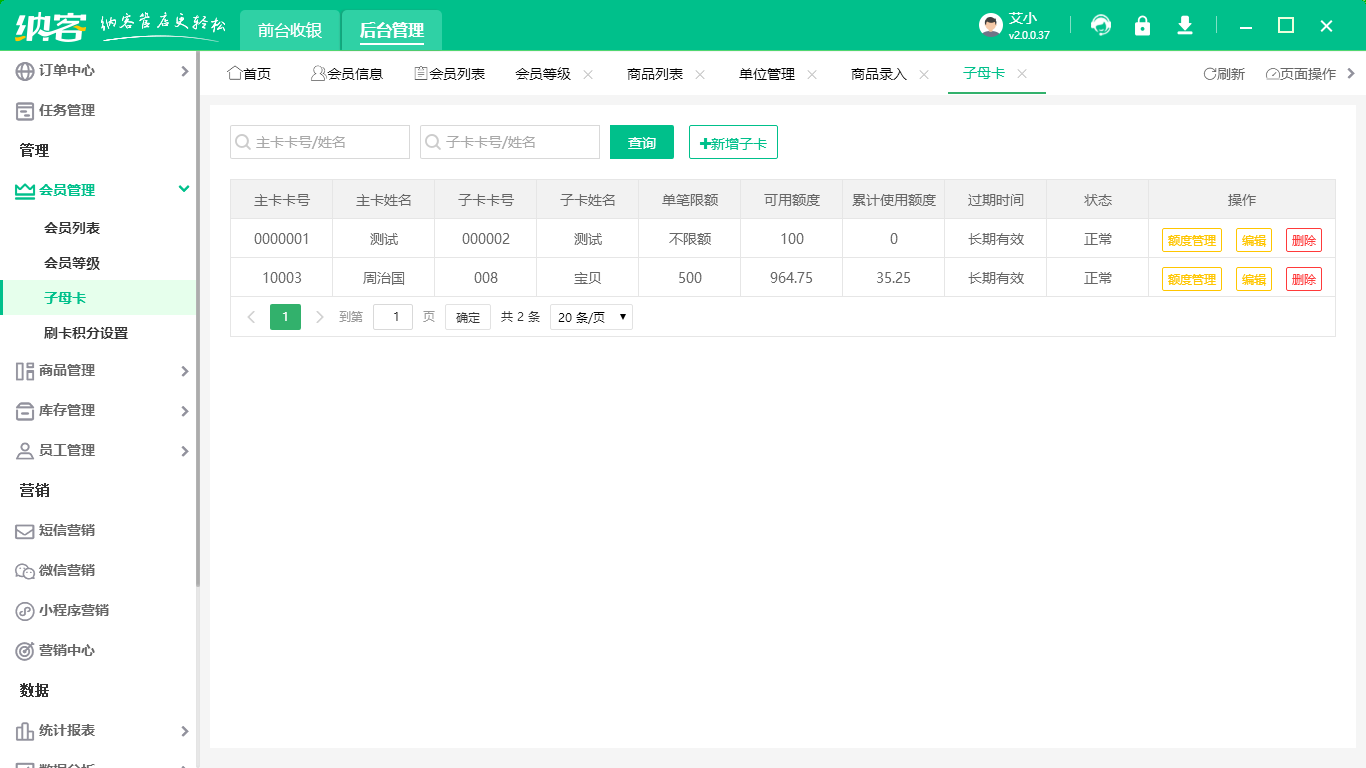Click the 小程序营销 mini-program marketing icon
The height and width of the screenshot is (768, 1366).
click(x=24, y=610)
